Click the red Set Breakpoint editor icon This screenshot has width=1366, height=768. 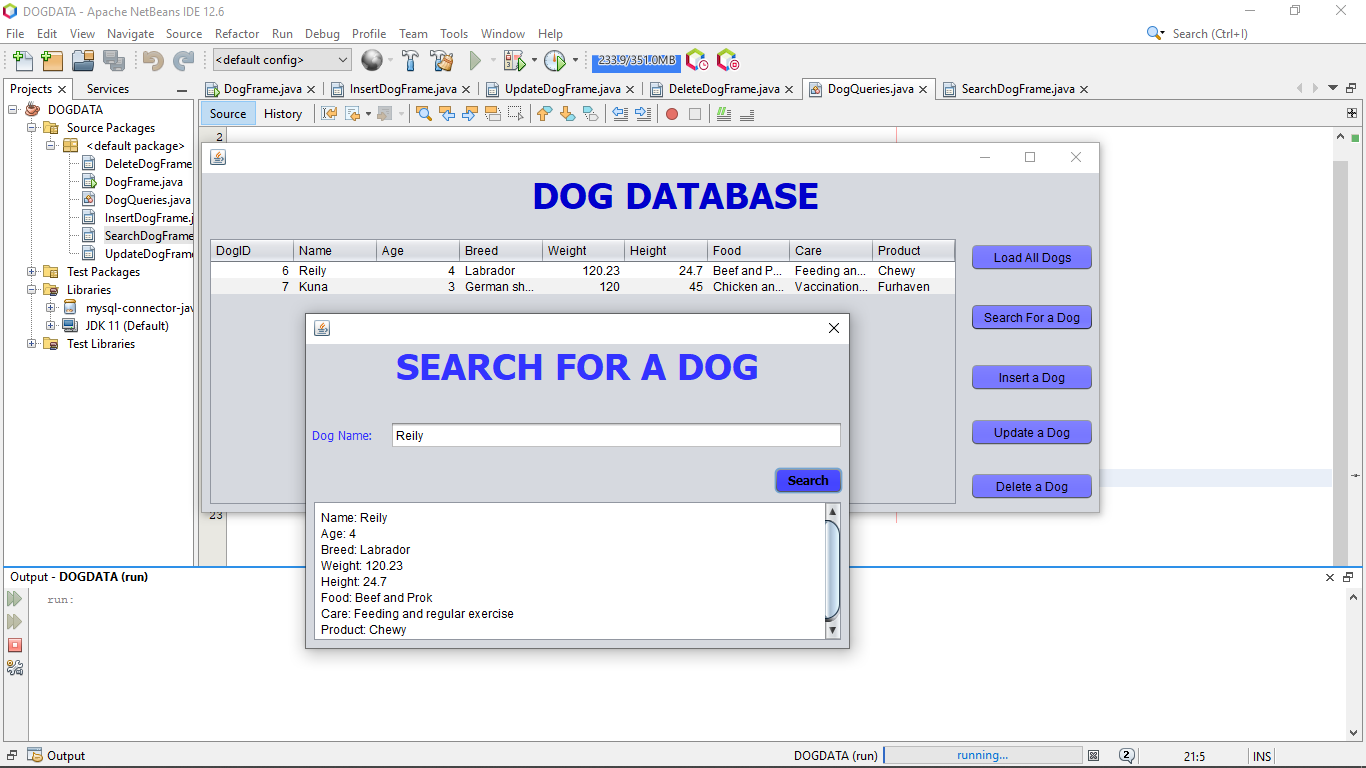point(669,113)
